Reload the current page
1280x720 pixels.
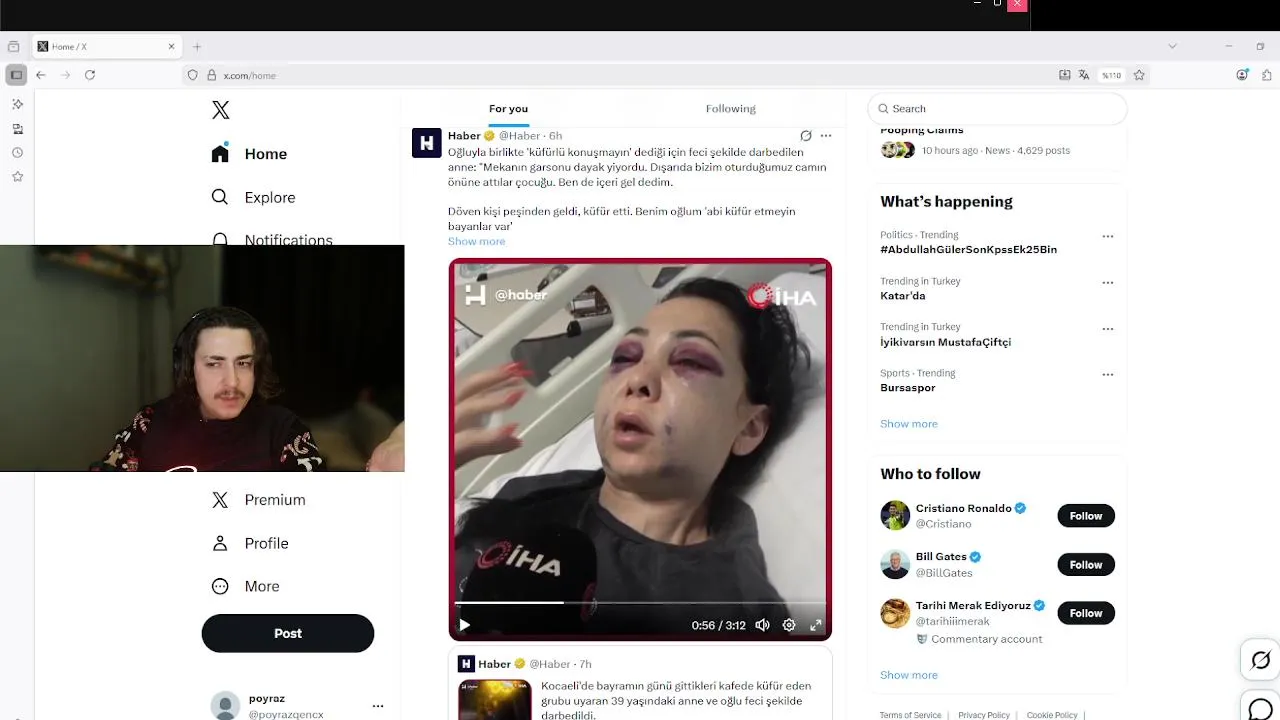(90, 75)
